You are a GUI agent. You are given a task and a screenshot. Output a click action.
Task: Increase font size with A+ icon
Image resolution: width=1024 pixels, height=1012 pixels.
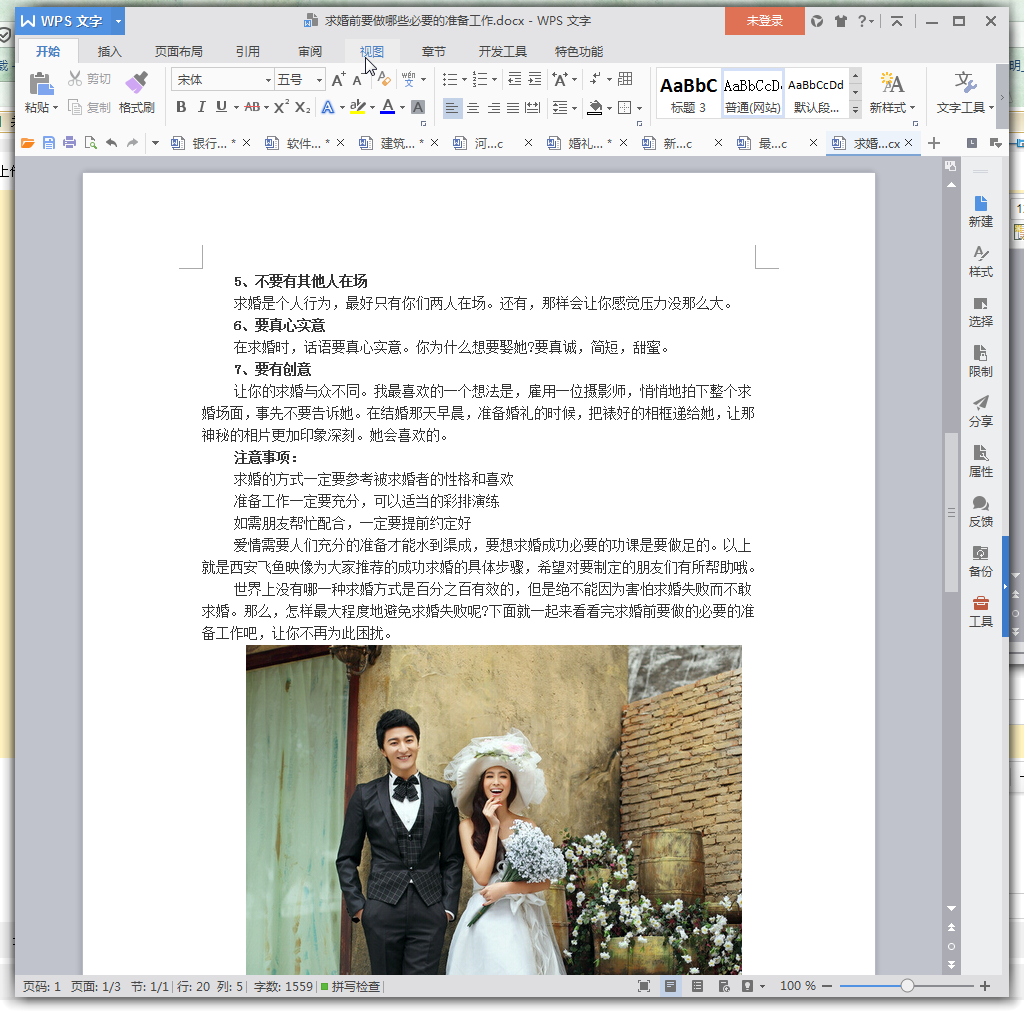pyautogui.click(x=338, y=80)
